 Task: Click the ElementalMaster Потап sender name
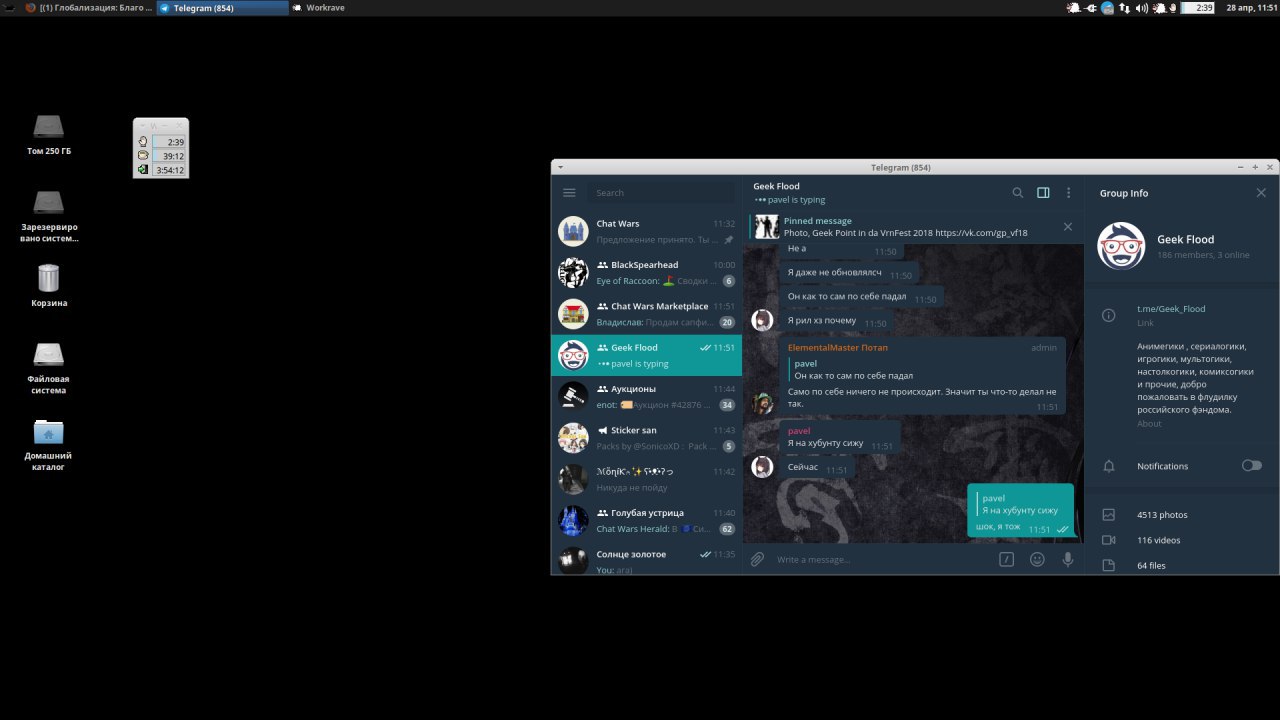click(837, 347)
